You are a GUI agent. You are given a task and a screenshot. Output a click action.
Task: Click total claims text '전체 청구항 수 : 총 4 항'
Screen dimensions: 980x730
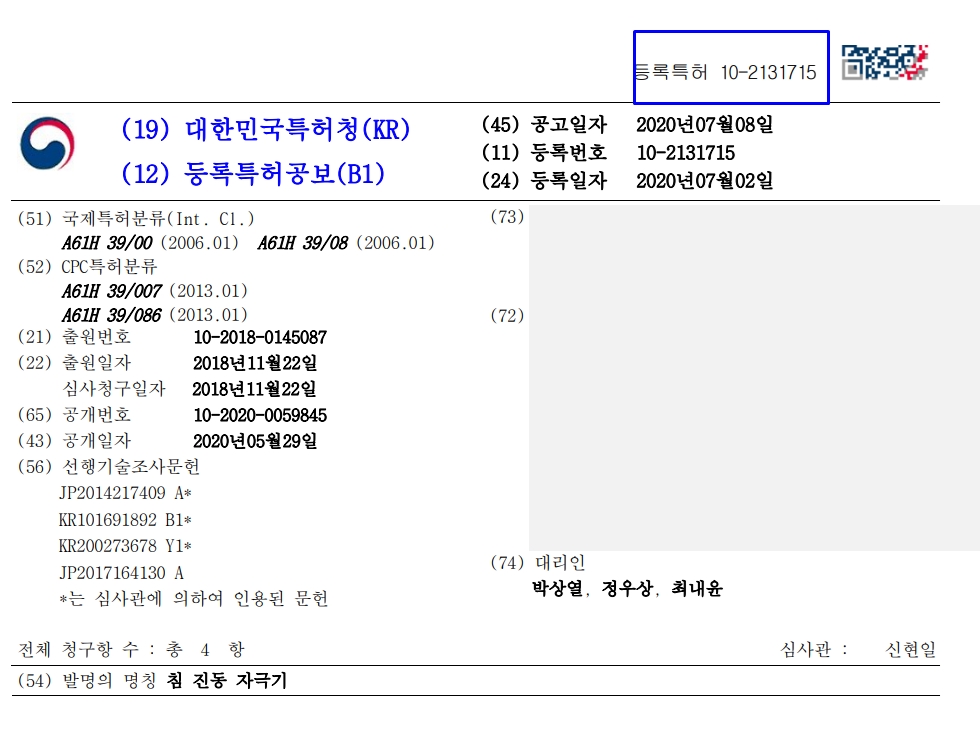pos(131,649)
